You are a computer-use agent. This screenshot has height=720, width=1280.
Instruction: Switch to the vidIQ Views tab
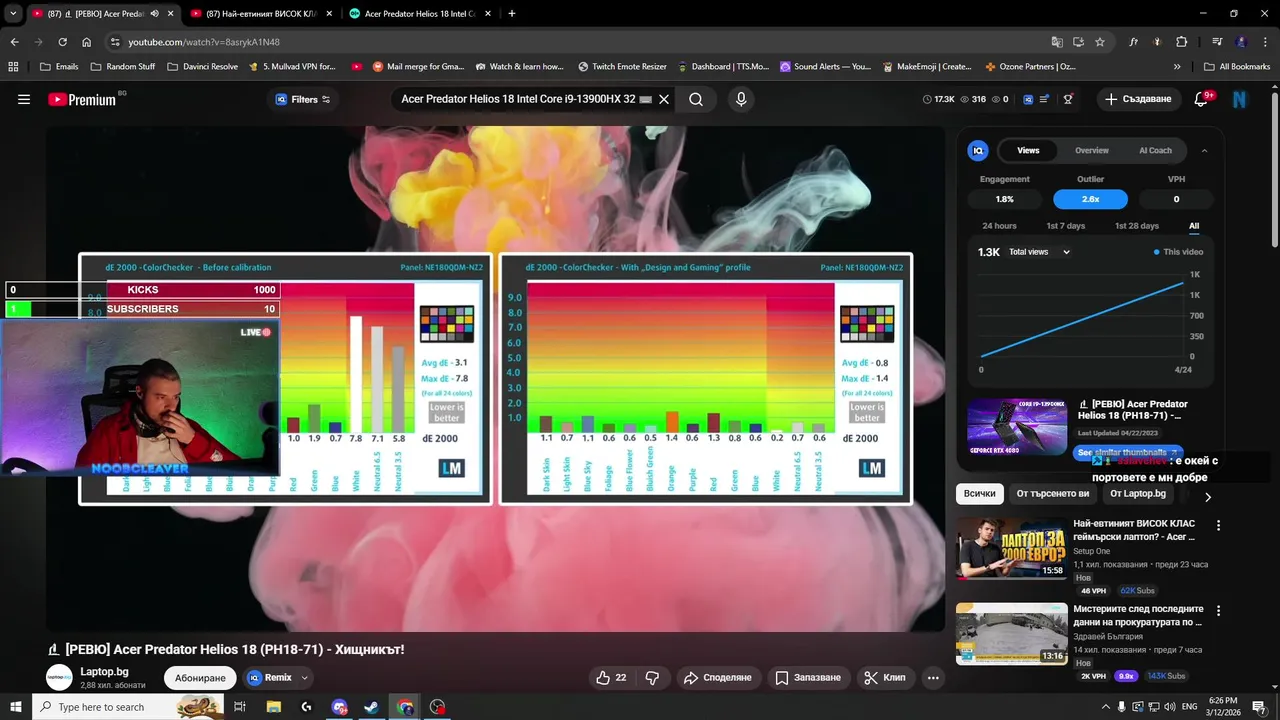coord(1028,150)
